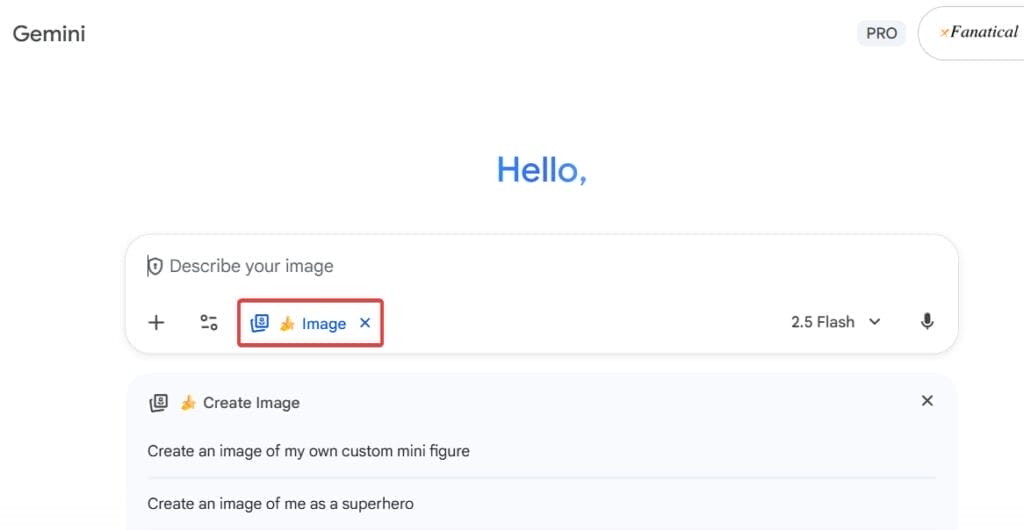Click the picture icon inside the Image chip
1024x530 pixels.
coord(259,323)
